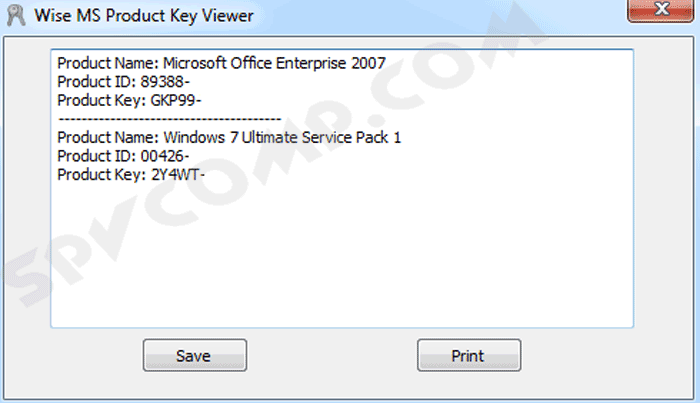The height and width of the screenshot is (403, 700).
Task: Place cursor after Product ID 89388-
Action: (191, 82)
